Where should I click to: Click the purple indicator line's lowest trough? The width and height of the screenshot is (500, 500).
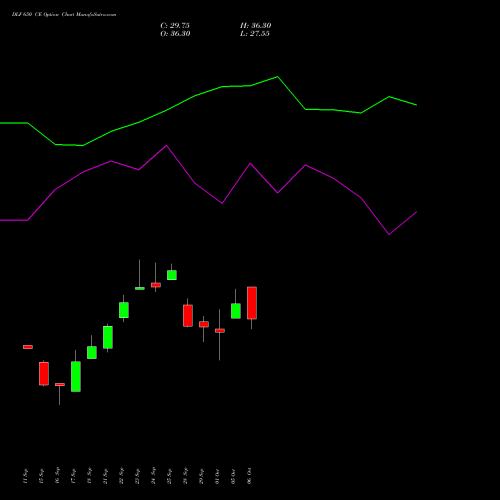pos(389,234)
